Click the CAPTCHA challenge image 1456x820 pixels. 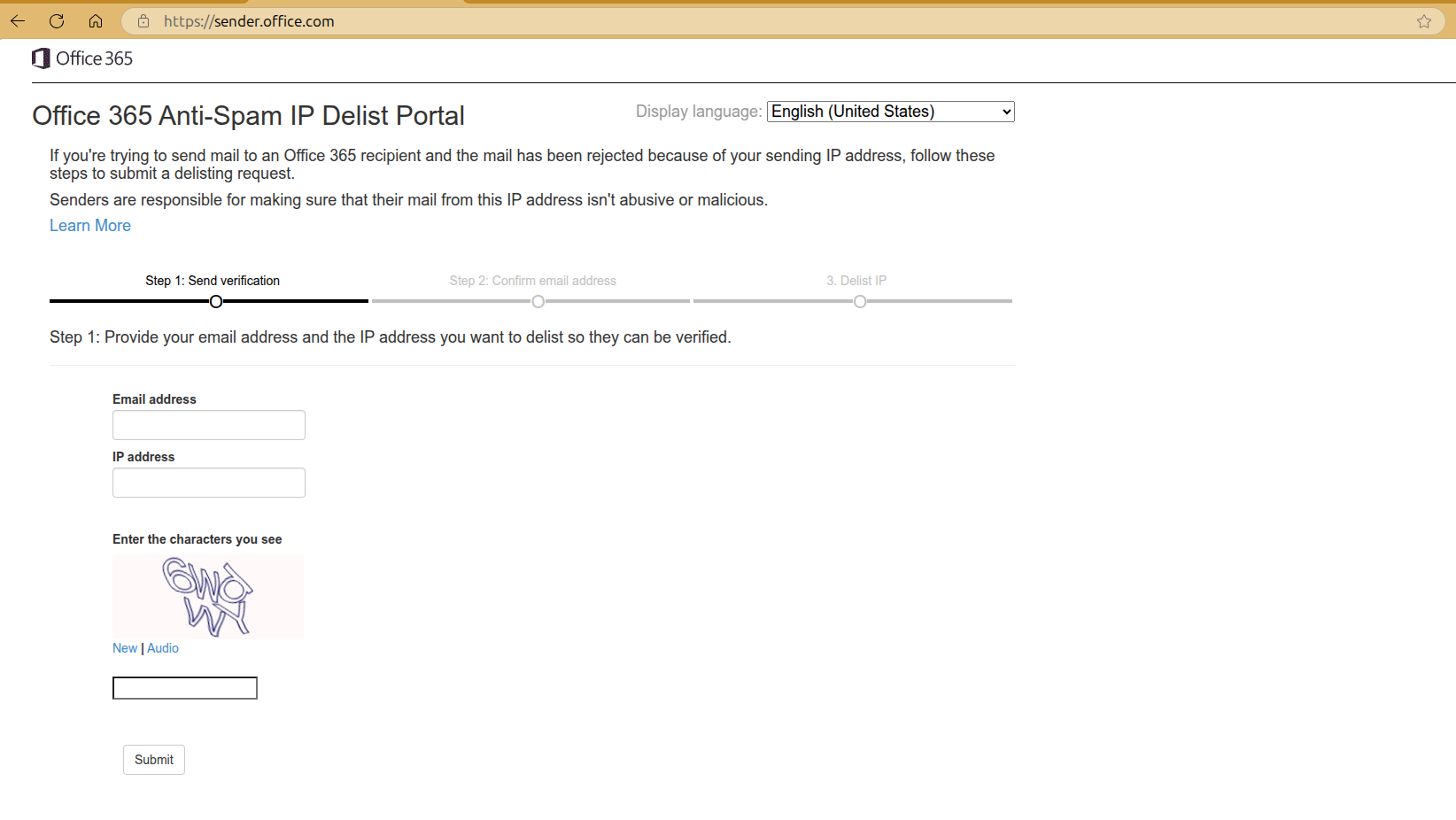pos(208,597)
